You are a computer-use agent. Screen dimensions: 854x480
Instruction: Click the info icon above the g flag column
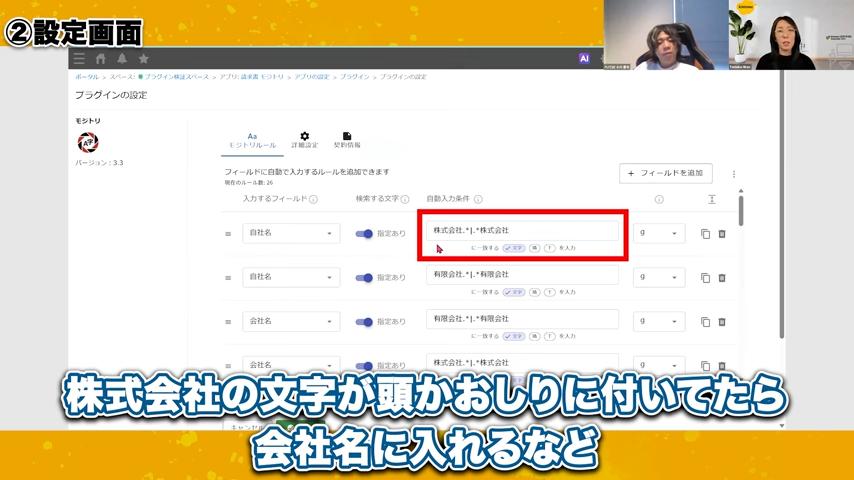[659, 199]
